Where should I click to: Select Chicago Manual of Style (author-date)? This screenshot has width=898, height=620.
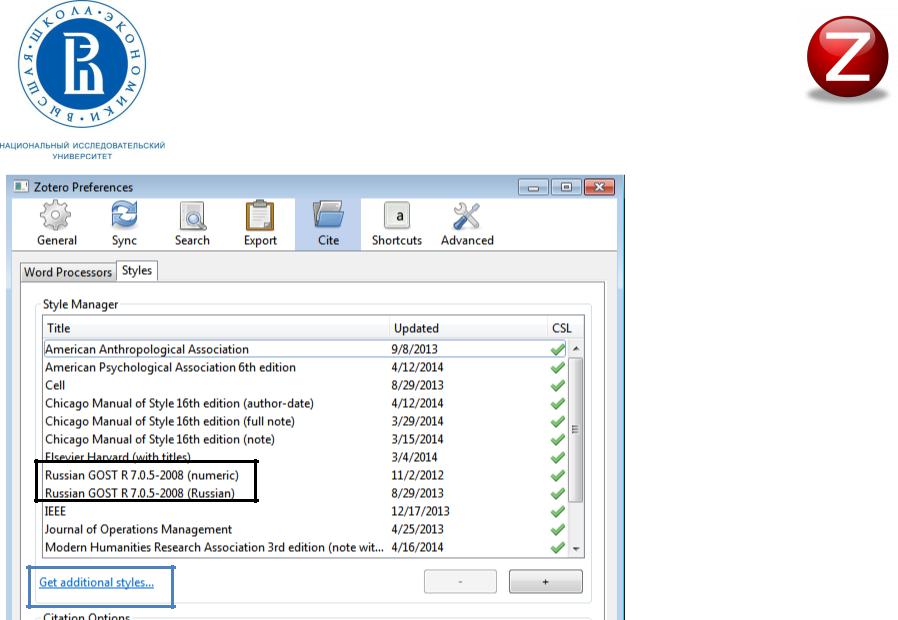coord(305,404)
